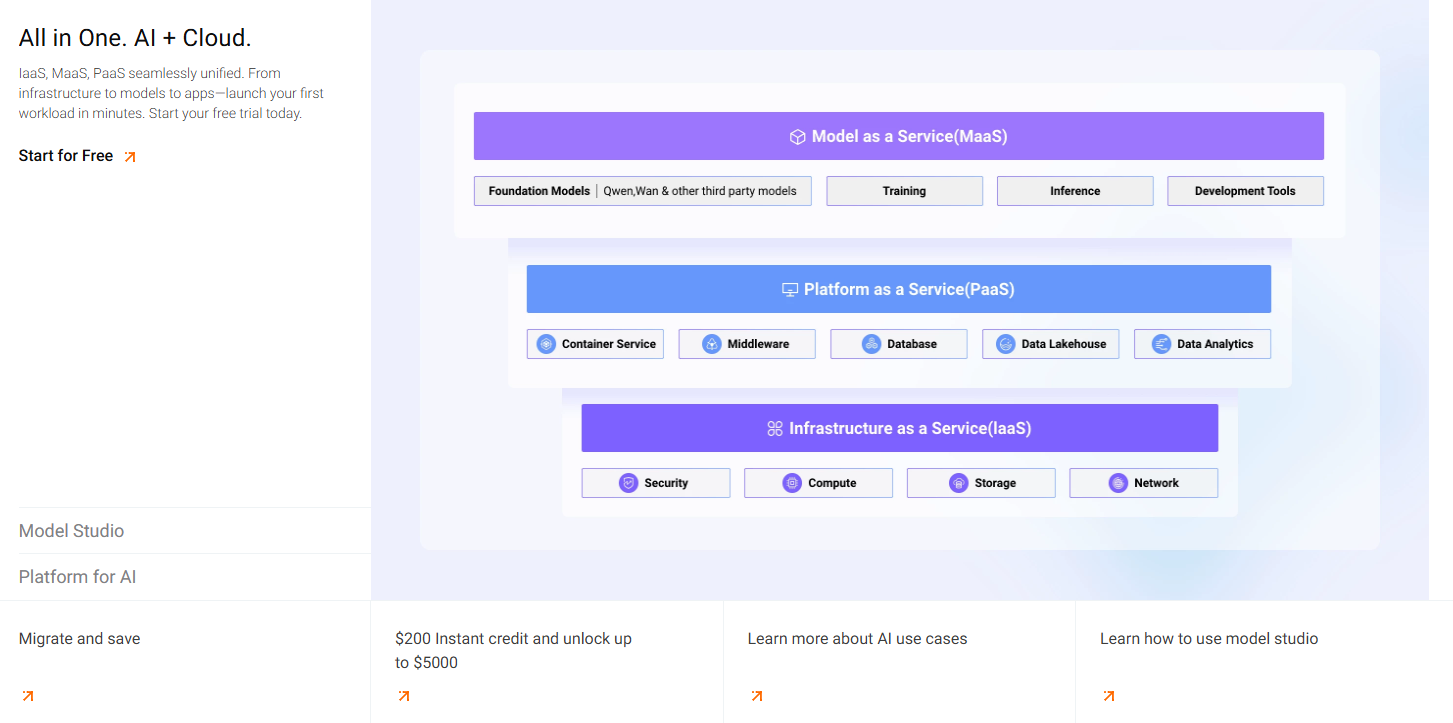
Task: Click the 'IaaS, MaaS, PaaS seamlessly unified' paragraph
Action: click(172, 94)
